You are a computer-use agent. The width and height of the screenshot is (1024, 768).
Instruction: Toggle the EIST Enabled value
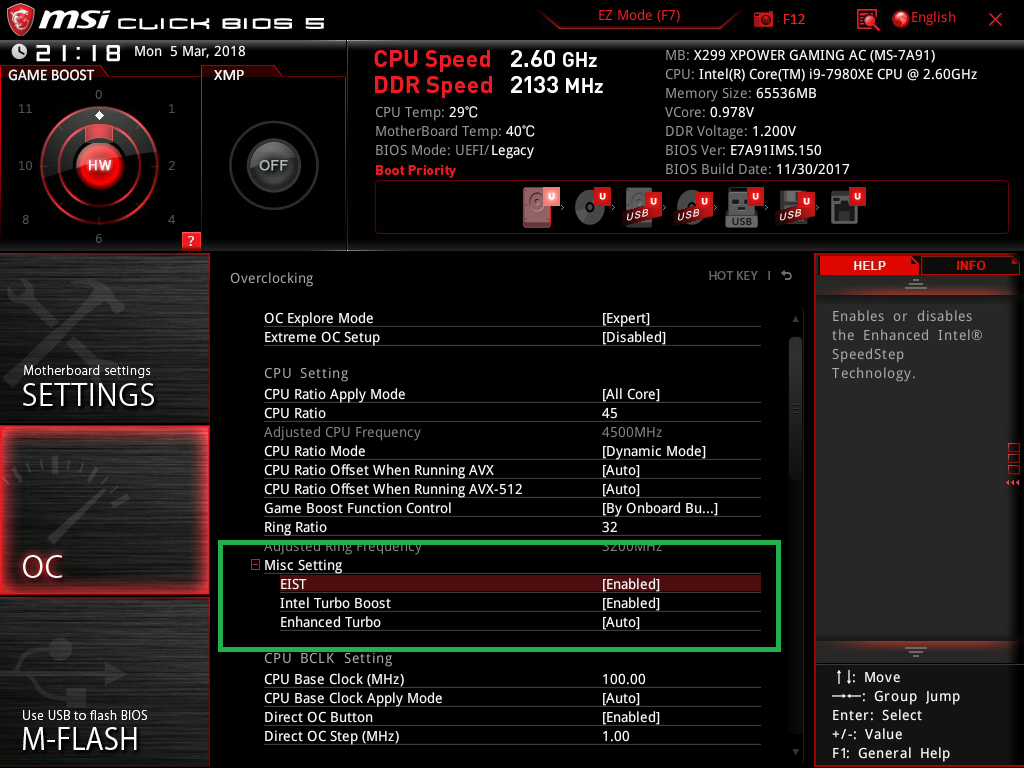click(631, 584)
